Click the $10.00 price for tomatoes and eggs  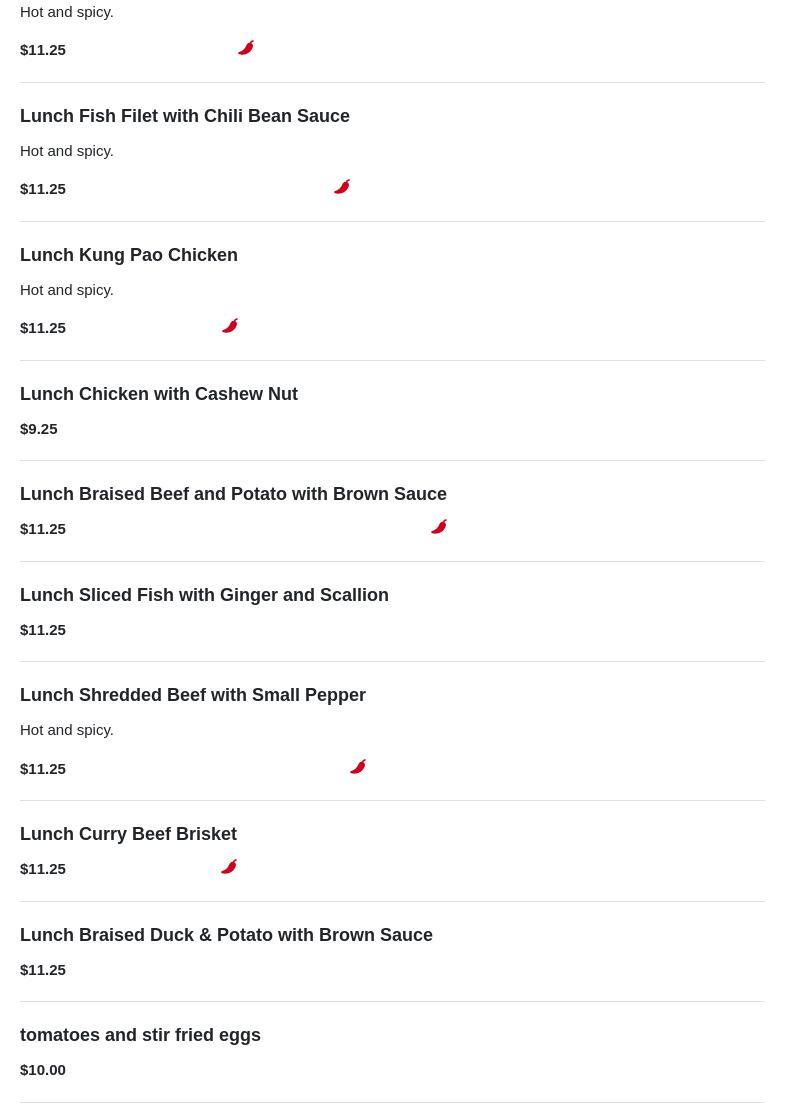43,1070
